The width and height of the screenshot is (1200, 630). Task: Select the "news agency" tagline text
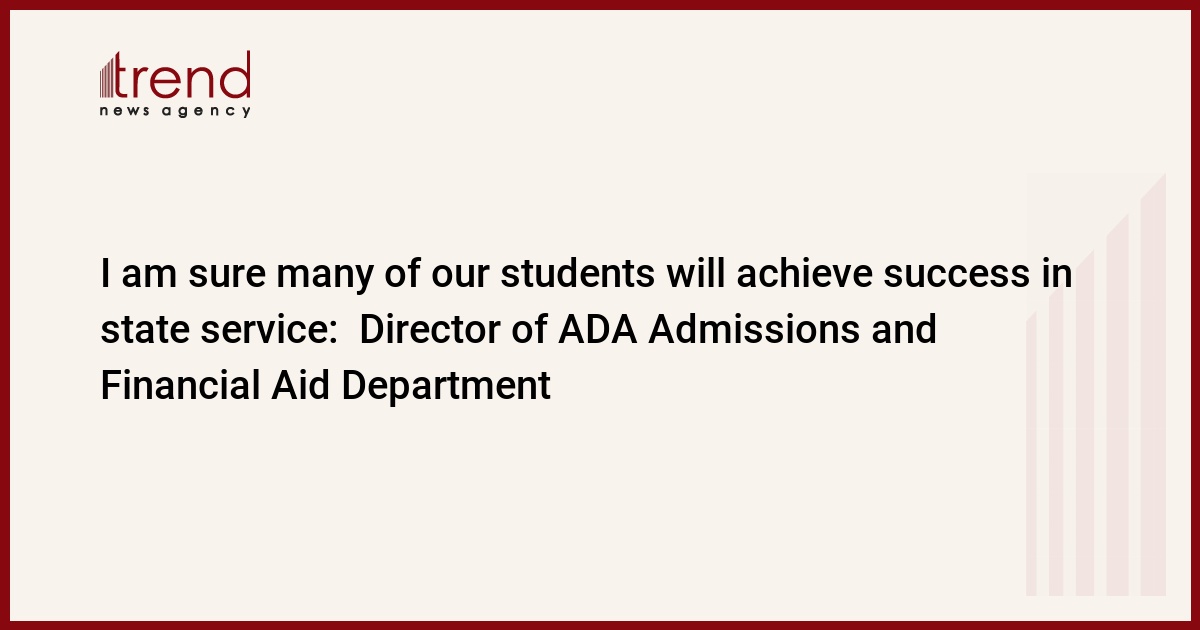point(175,111)
